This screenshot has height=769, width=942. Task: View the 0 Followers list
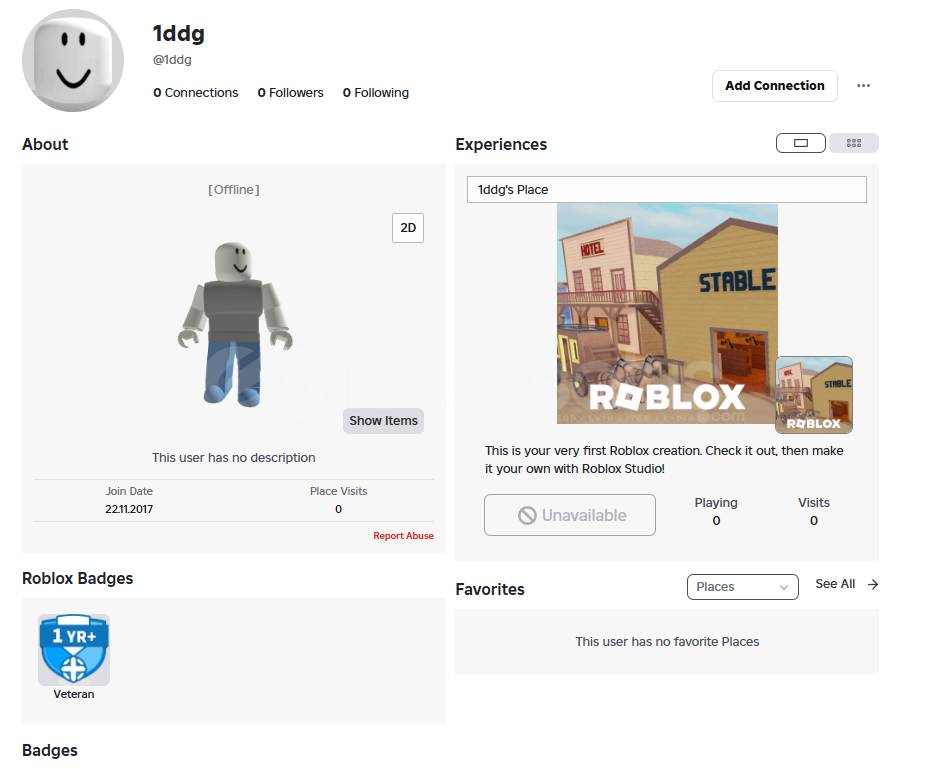coord(290,93)
